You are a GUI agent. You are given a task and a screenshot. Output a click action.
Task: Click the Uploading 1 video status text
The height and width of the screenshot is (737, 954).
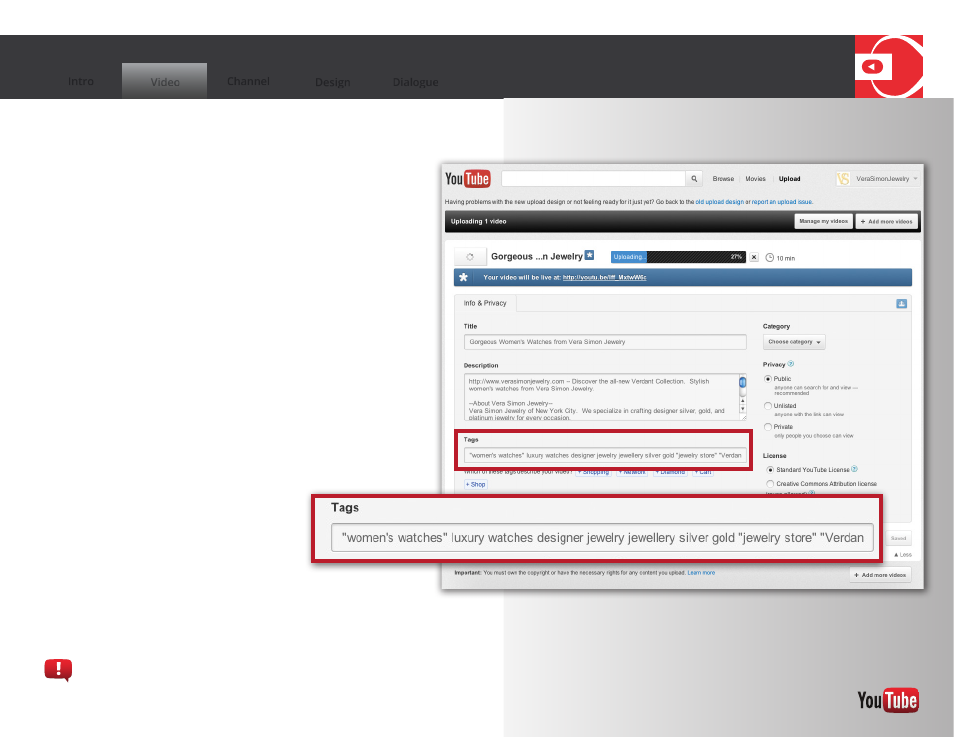[478, 222]
